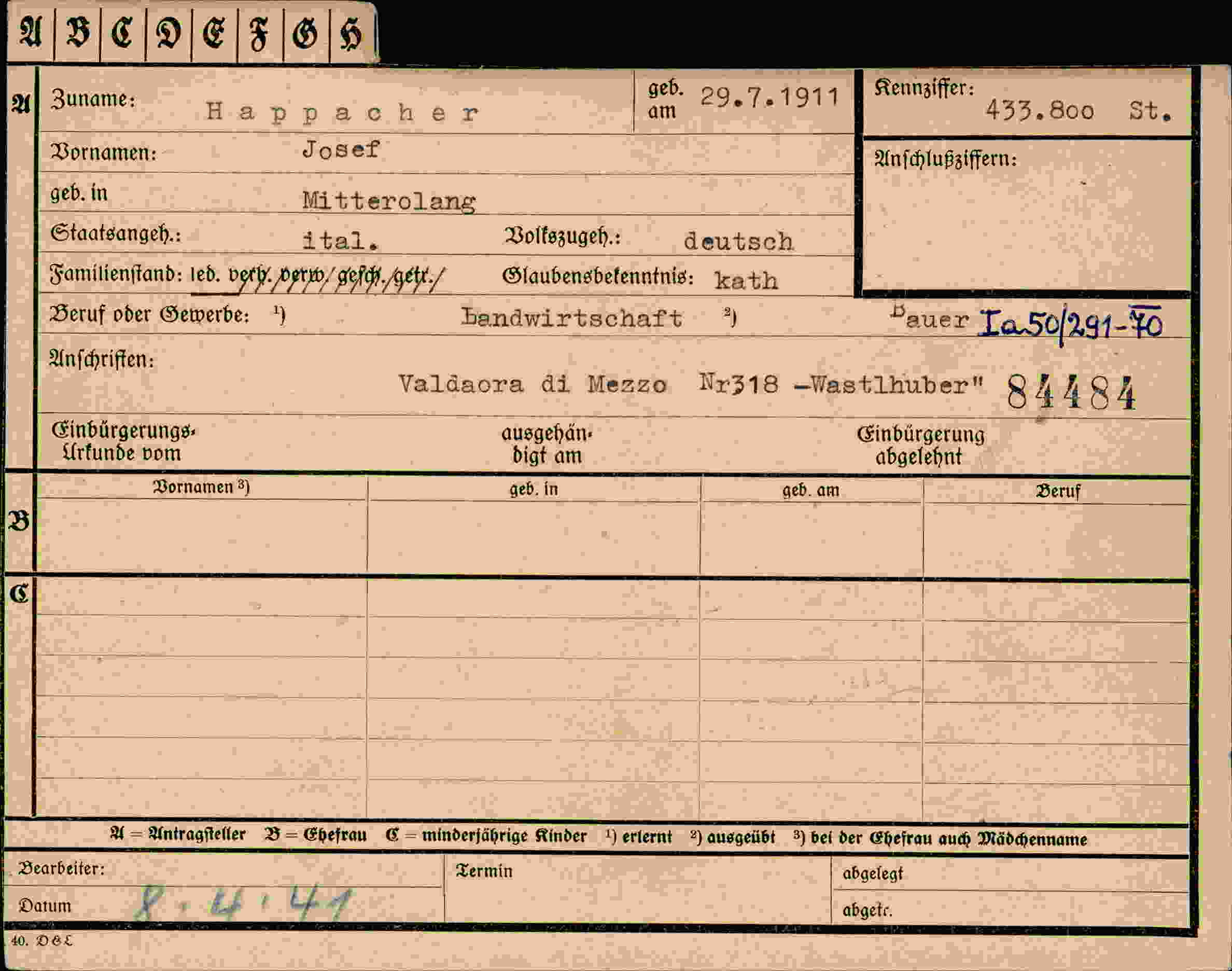Click the 'Bearbeiter:' label

(62, 869)
